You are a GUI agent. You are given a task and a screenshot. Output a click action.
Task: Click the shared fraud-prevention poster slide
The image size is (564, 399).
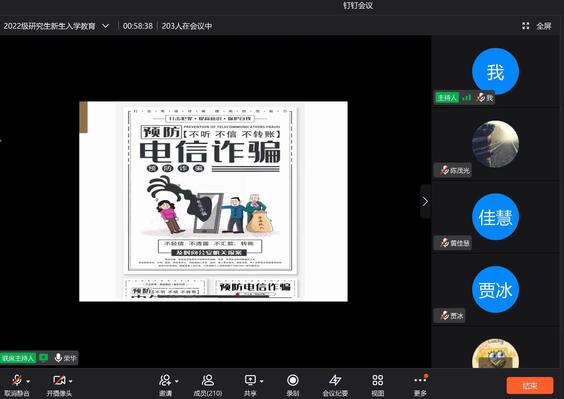[213, 201]
